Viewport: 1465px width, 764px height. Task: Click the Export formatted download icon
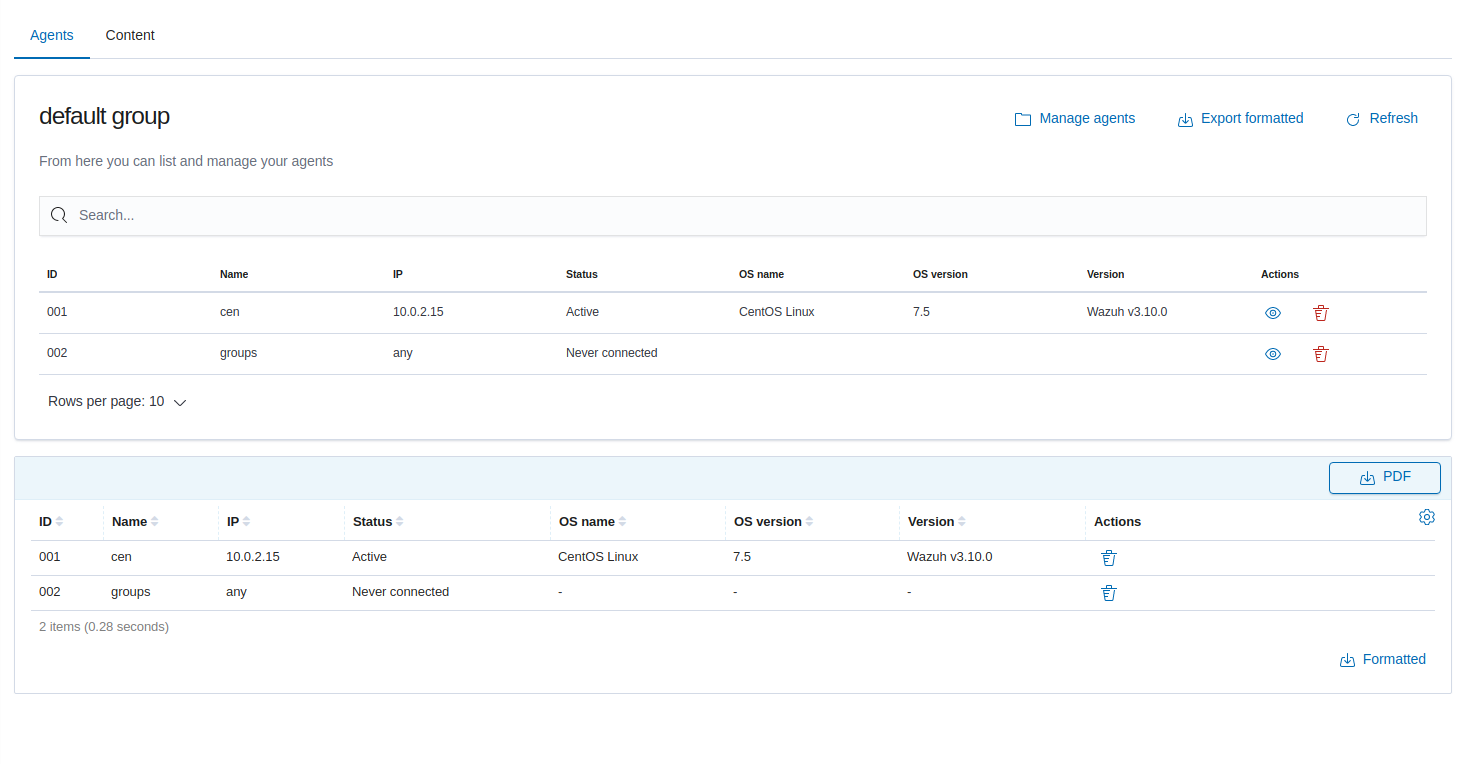point(1185,119)
